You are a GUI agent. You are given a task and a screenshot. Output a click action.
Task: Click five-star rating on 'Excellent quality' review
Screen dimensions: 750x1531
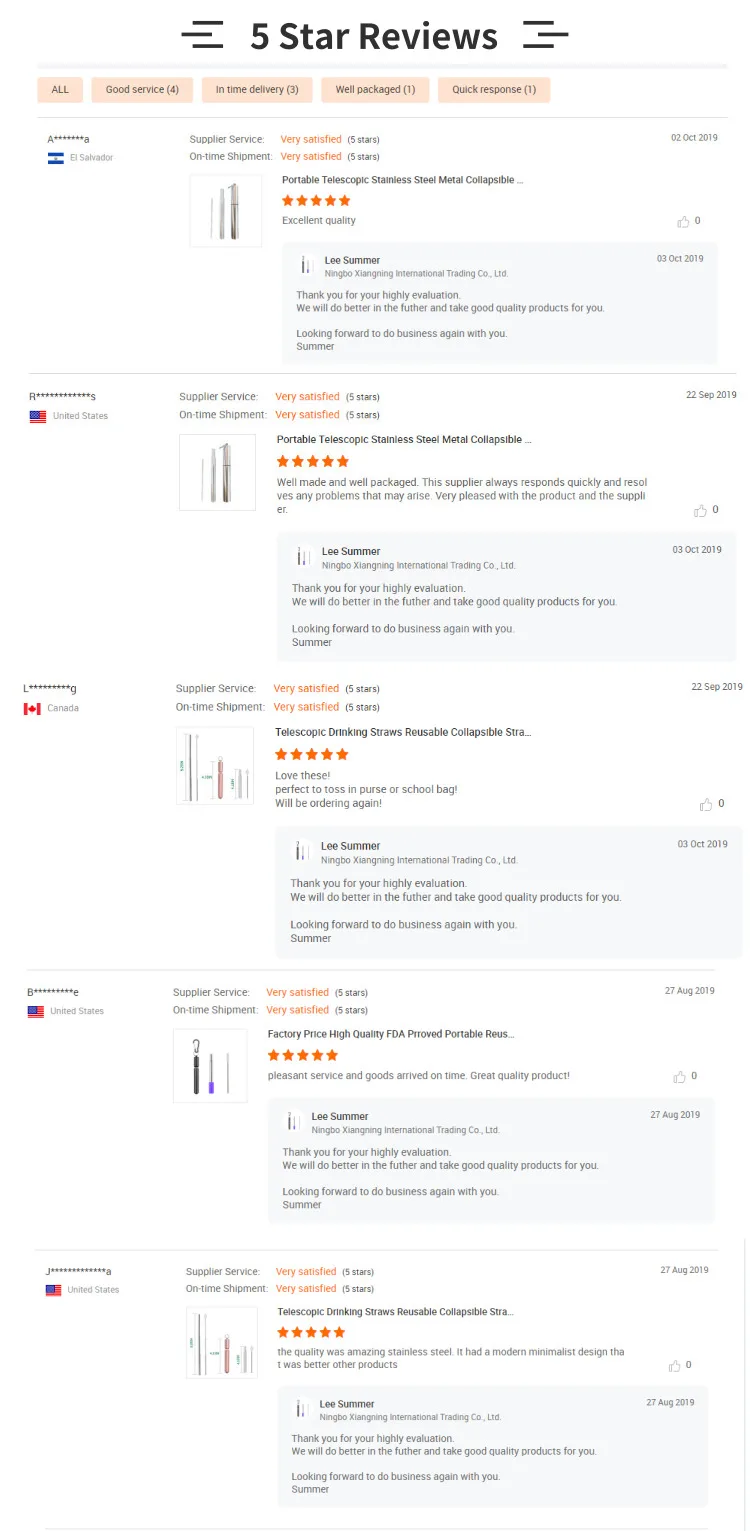click(316, 200)
